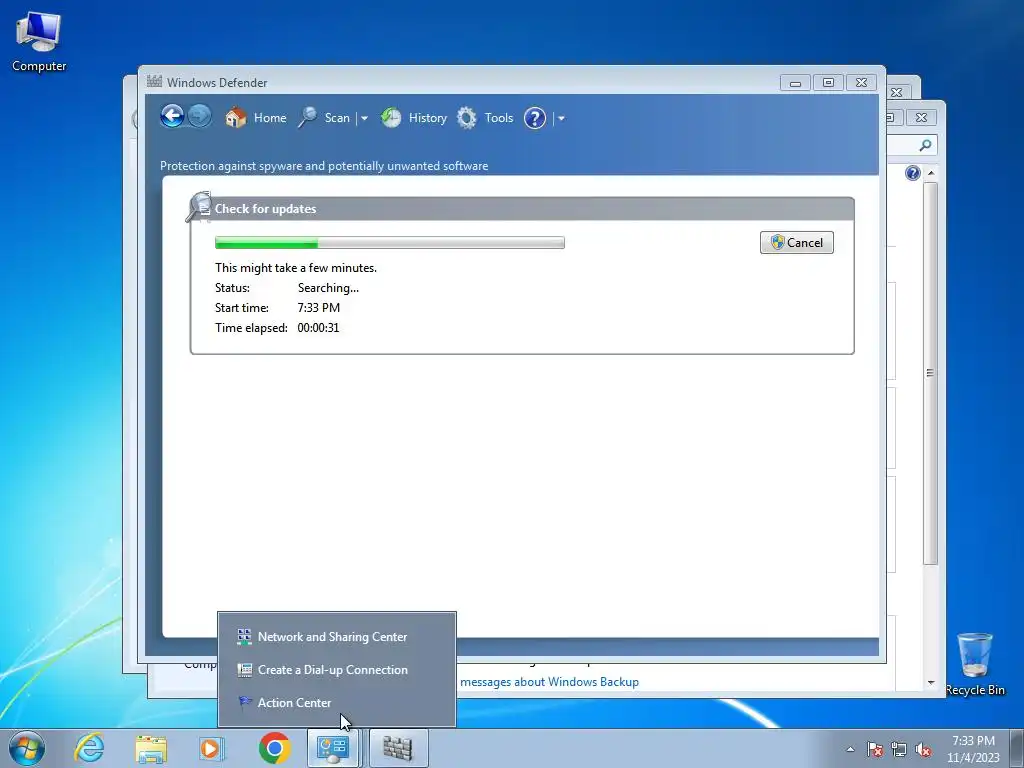Launch Internet Explorer from the taskbar

(x=89, y=748)
